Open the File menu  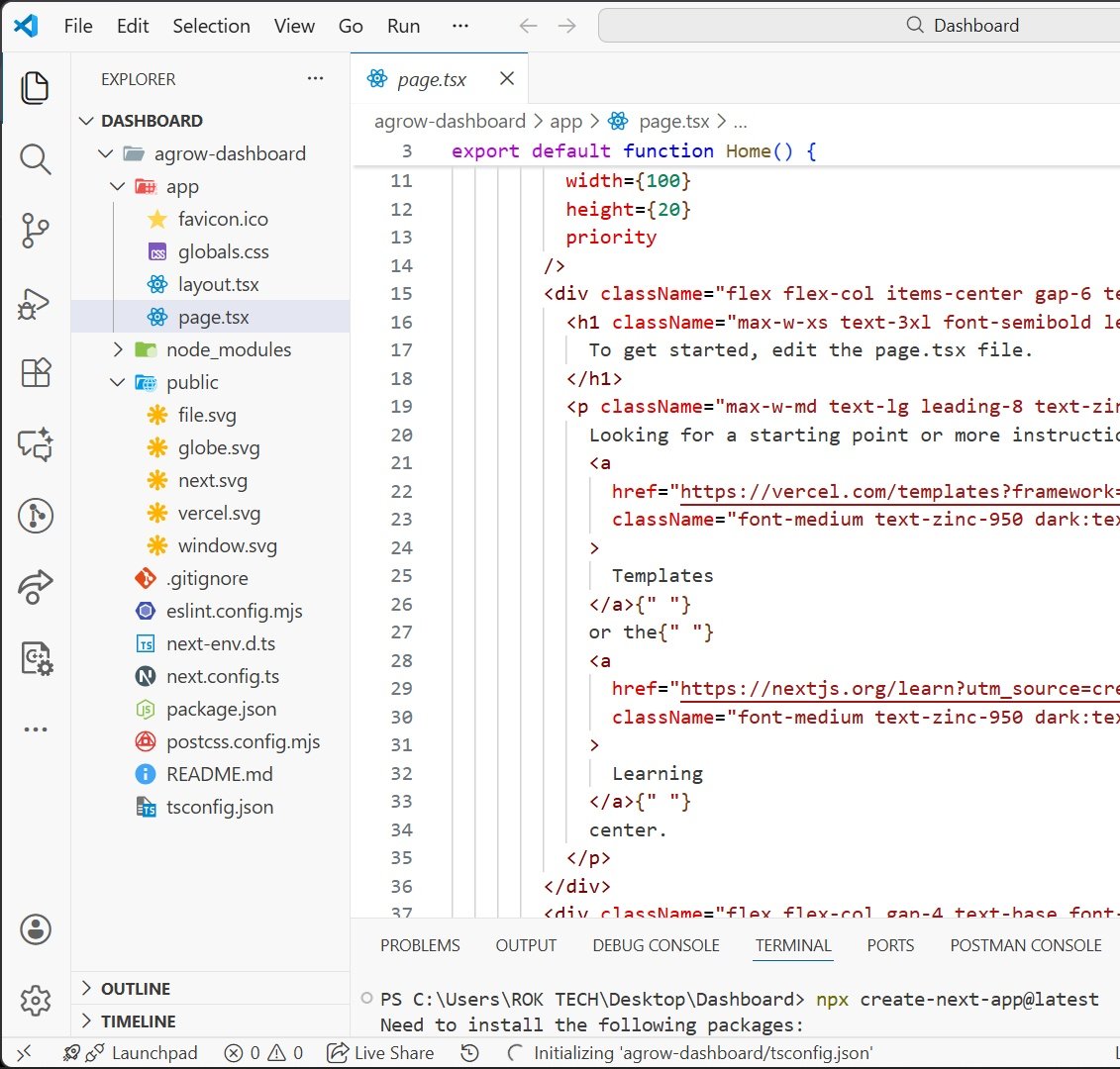tap(78, 27)
